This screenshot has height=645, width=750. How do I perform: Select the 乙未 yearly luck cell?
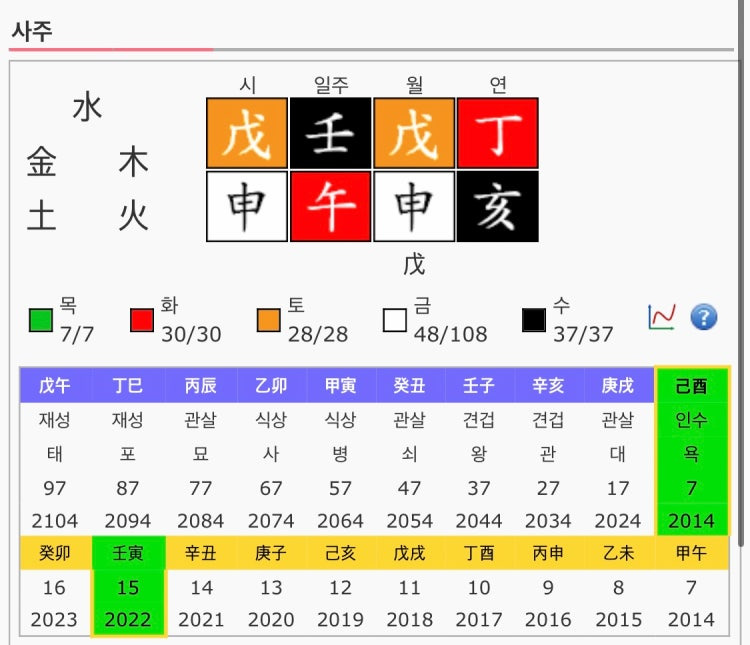618,553
